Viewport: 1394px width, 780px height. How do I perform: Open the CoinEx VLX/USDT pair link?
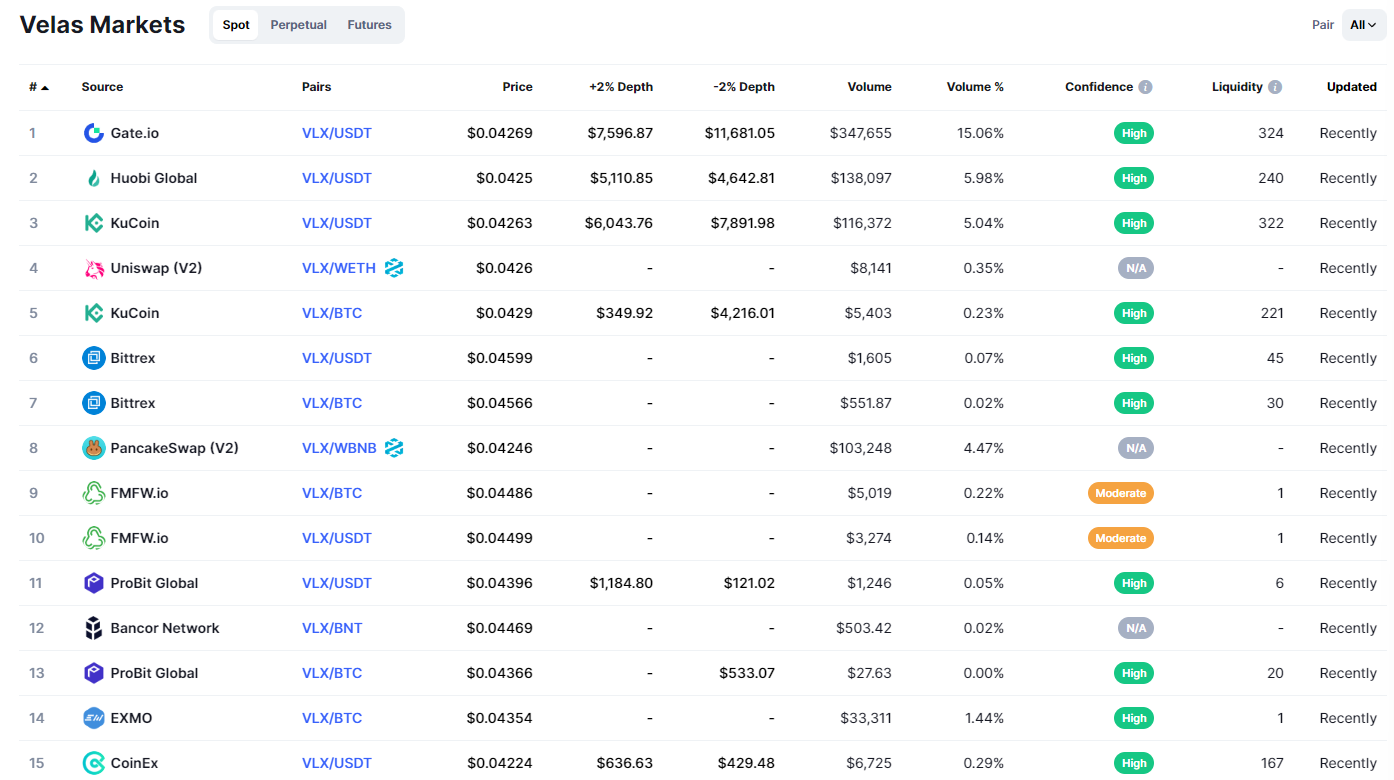(337, 763)
